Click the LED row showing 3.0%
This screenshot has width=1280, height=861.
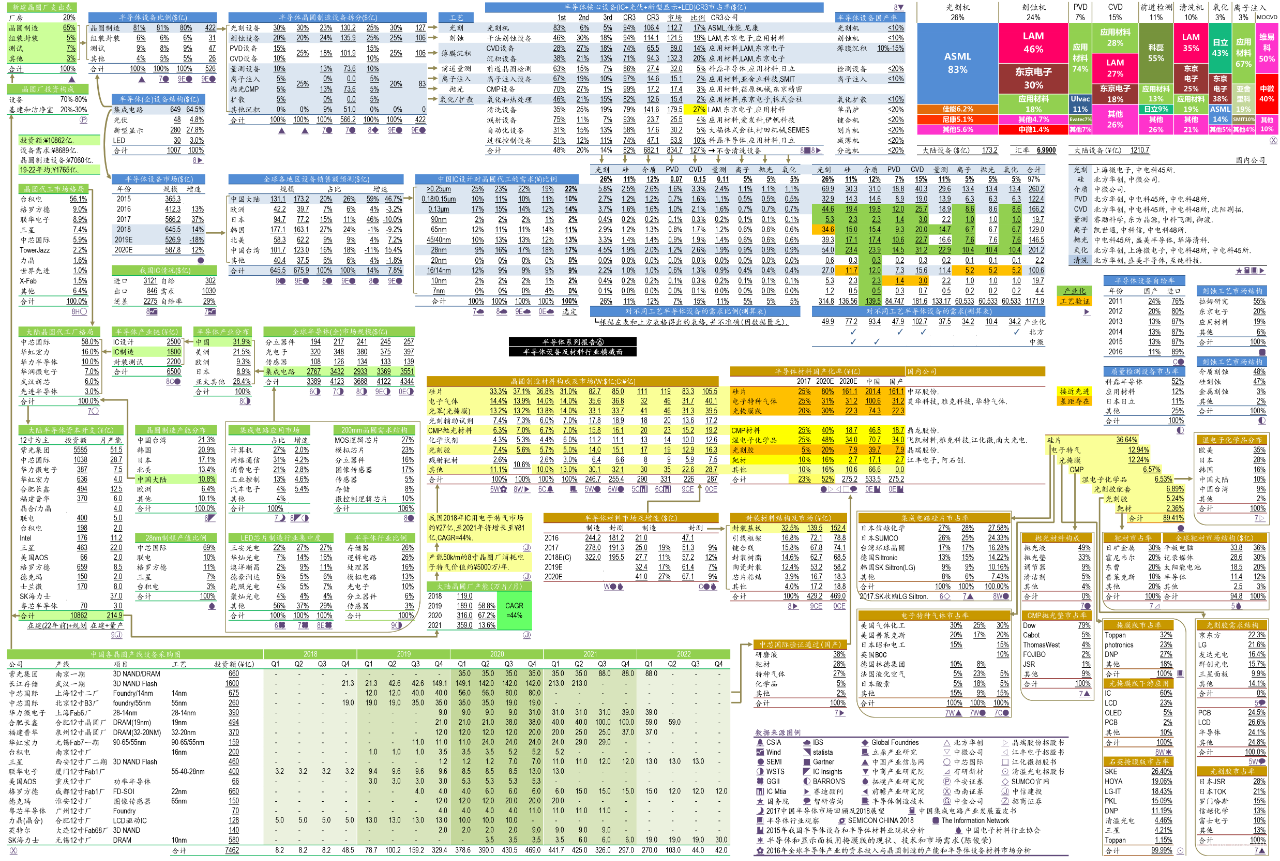point(158,140)
